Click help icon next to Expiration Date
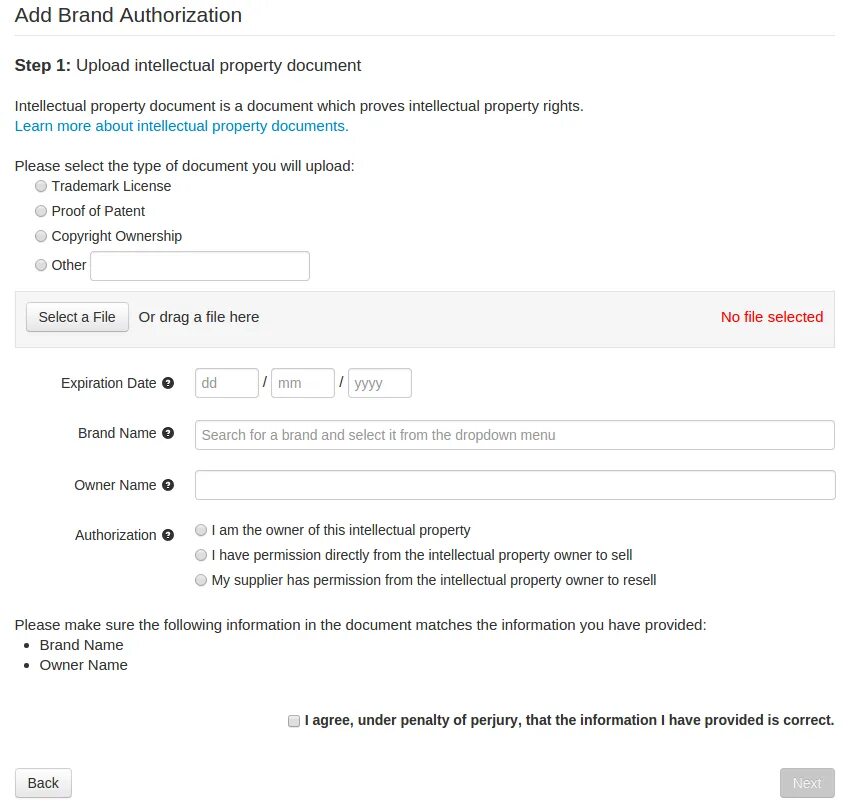 click(x=168, y=383)
